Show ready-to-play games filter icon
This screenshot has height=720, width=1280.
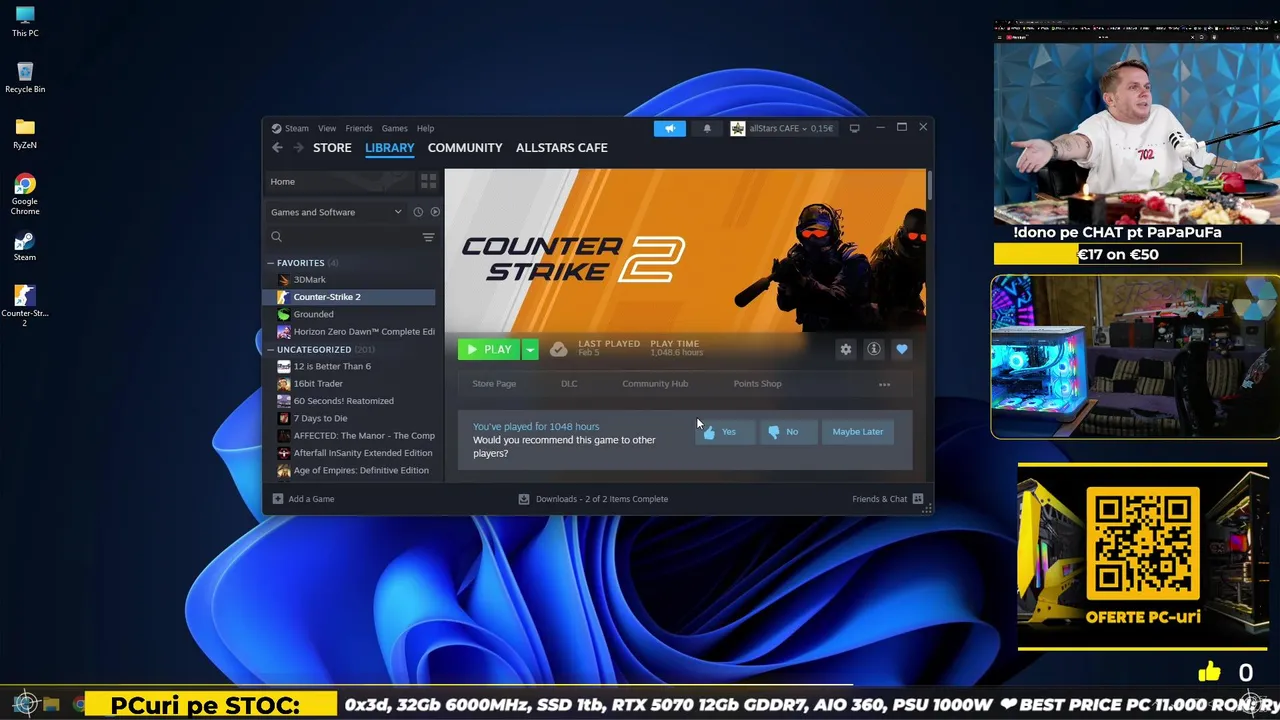434,212
